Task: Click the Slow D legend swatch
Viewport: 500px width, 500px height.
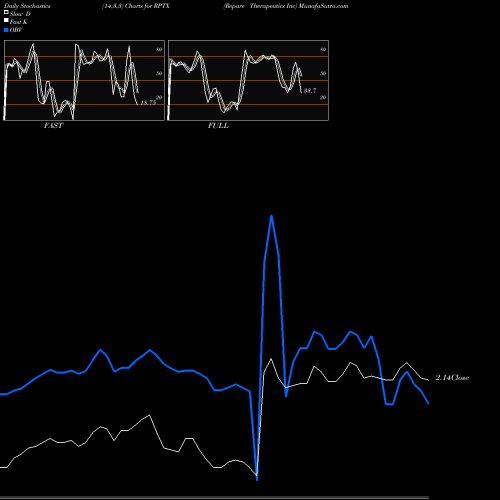Action: [x=6, y=12]
